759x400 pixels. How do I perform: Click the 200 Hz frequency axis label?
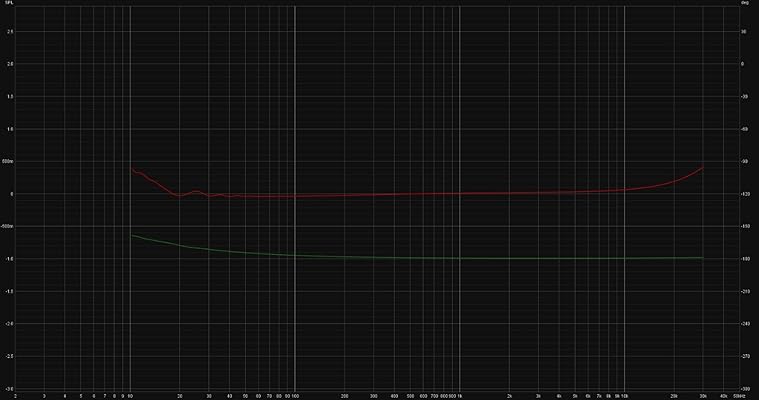coord(345,396)
